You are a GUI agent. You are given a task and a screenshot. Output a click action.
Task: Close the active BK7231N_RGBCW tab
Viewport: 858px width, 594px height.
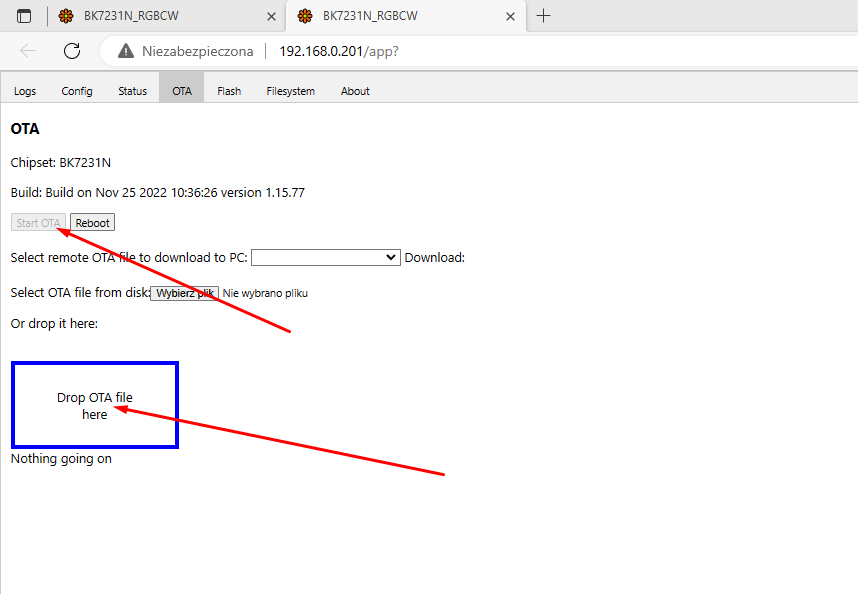(x=510, y=16)
